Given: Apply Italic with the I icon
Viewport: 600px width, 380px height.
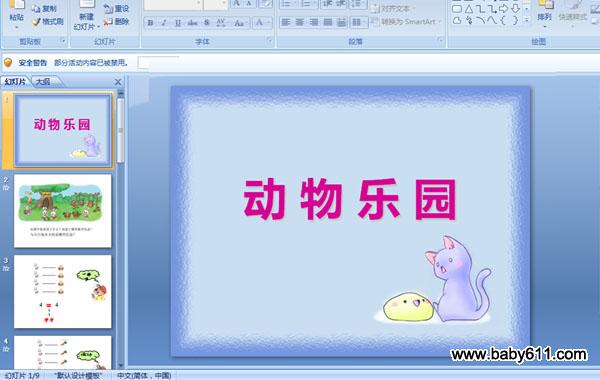Looking at the screenshot, I should (x=164, y=23).
